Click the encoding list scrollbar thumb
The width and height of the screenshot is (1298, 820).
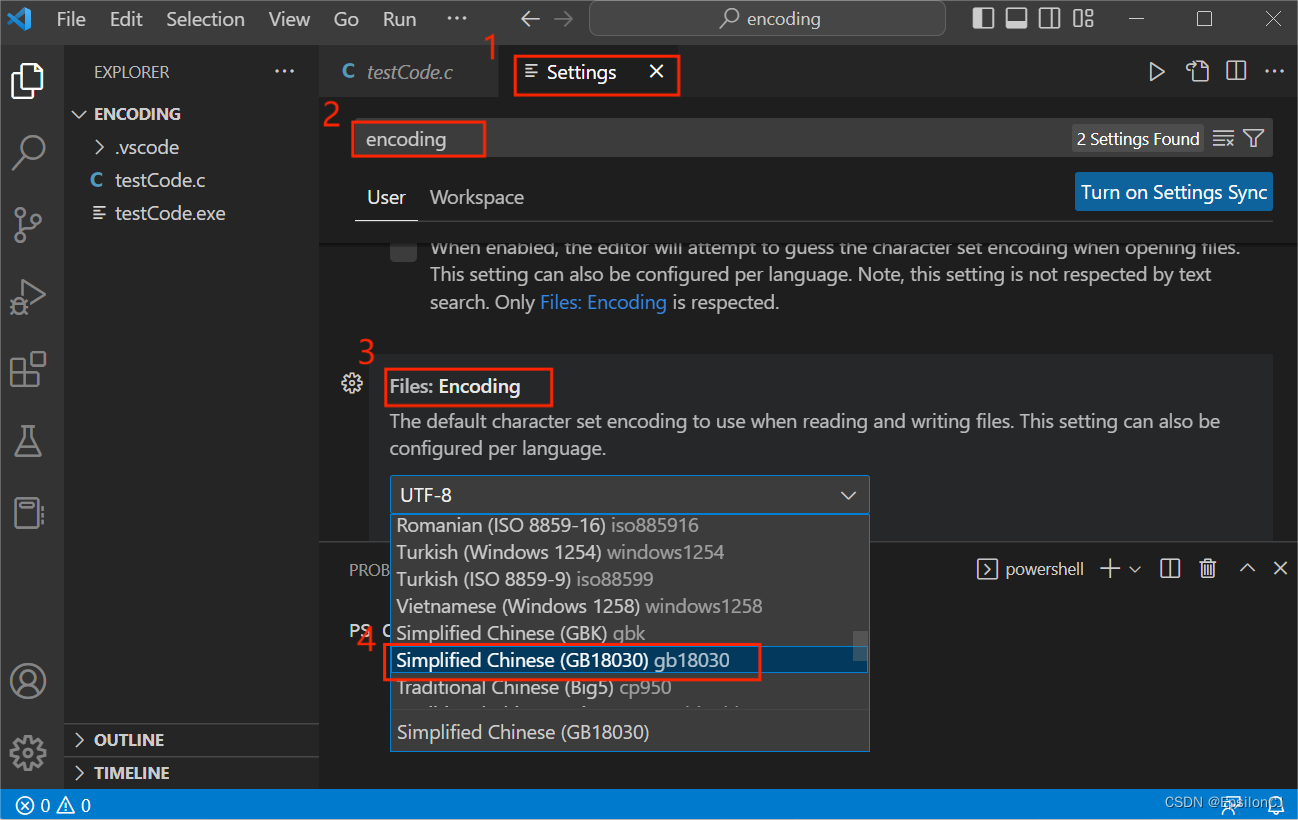pos(860,646)
